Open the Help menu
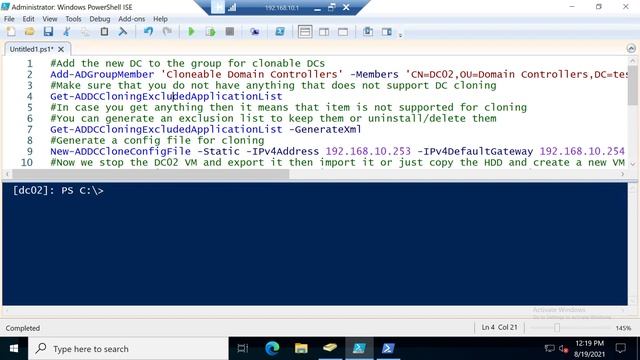Screen dimensions: 640x360 tap(160, 19)
